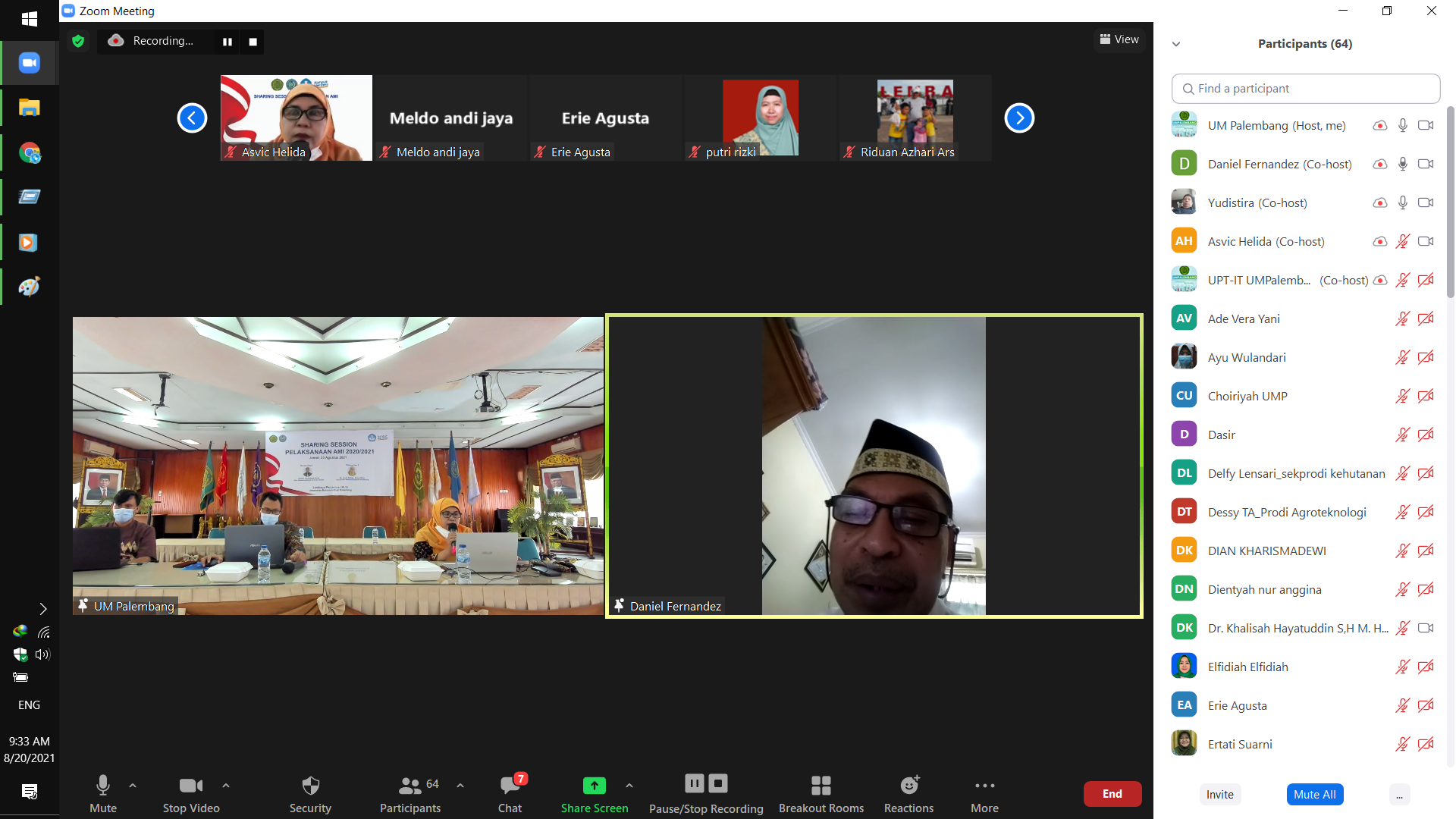Click the Find a participant search field

pyautogui.click(x=1305, y=89)
